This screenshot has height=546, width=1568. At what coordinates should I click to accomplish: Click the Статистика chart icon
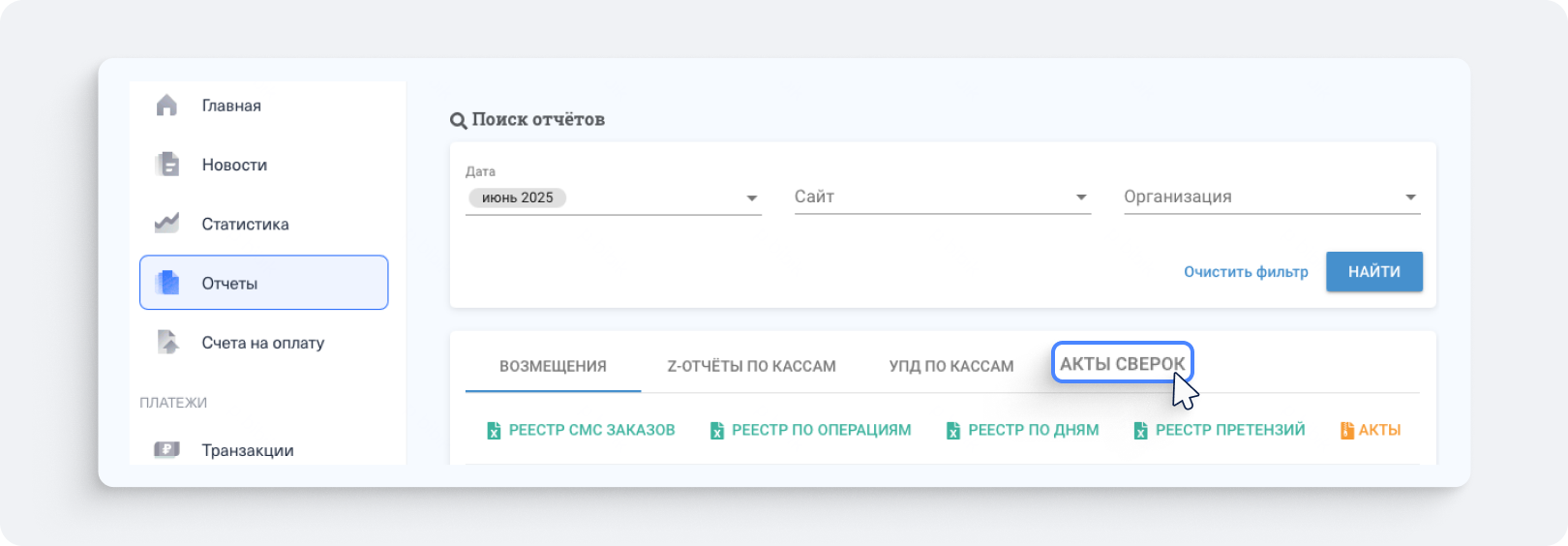166,224
